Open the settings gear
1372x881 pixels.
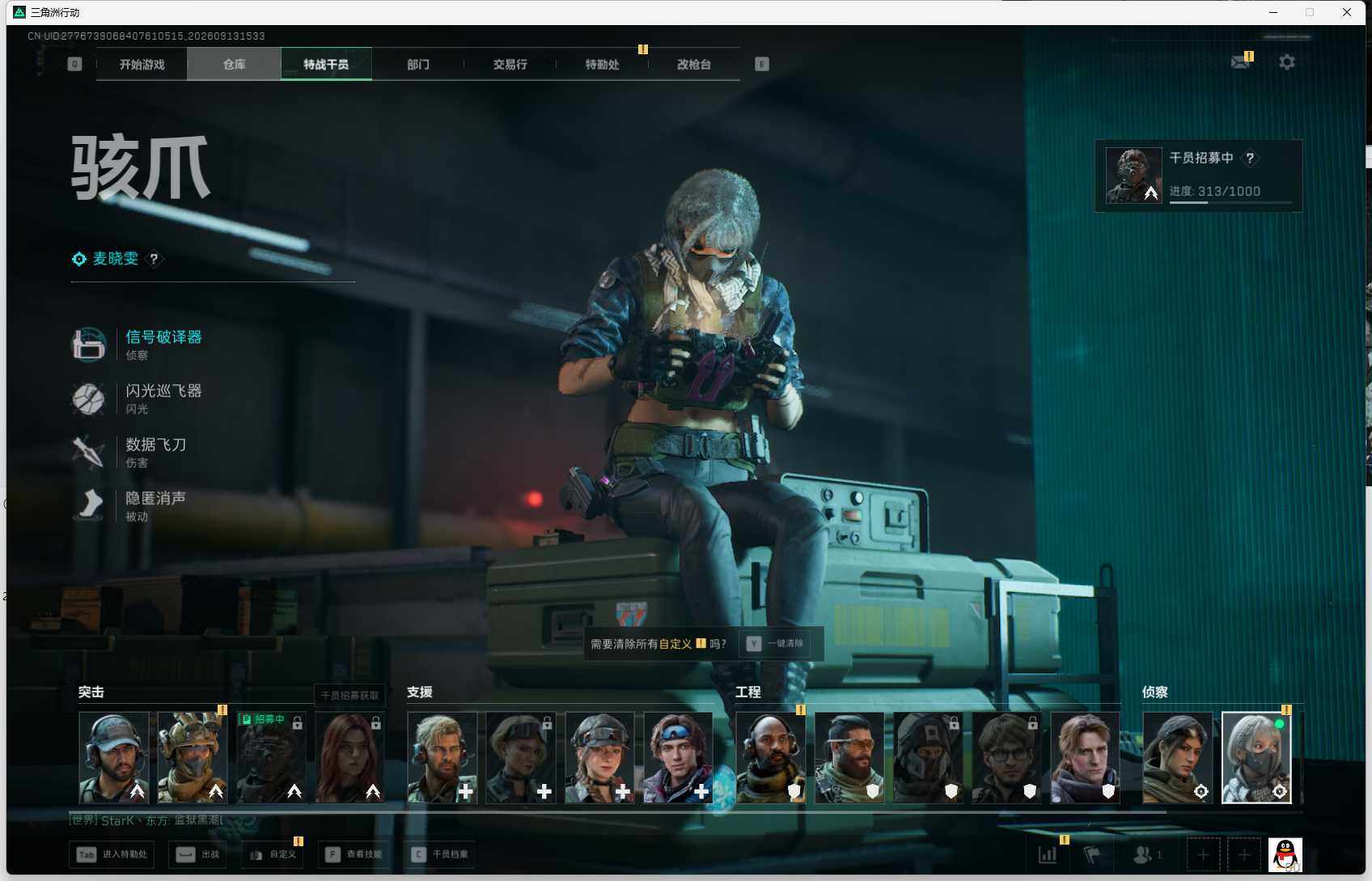click(1287, 61)
